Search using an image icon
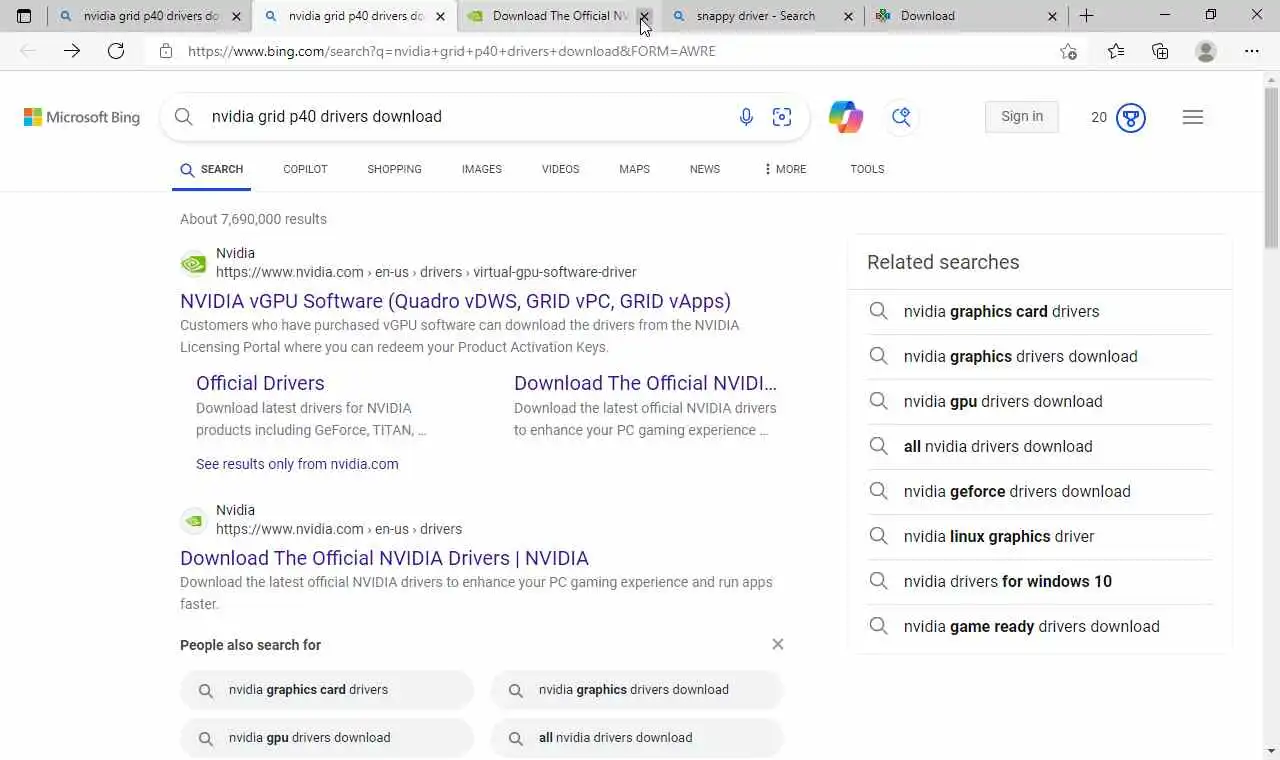 [782, 117]
